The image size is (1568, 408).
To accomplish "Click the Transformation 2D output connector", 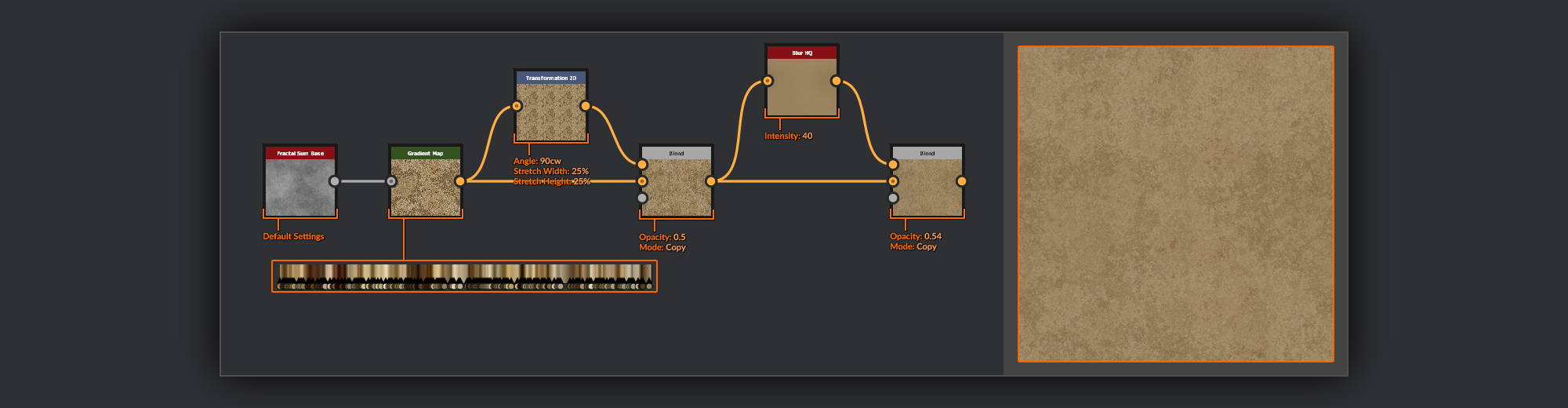I will pyautogui.click(x=586, y=106).
